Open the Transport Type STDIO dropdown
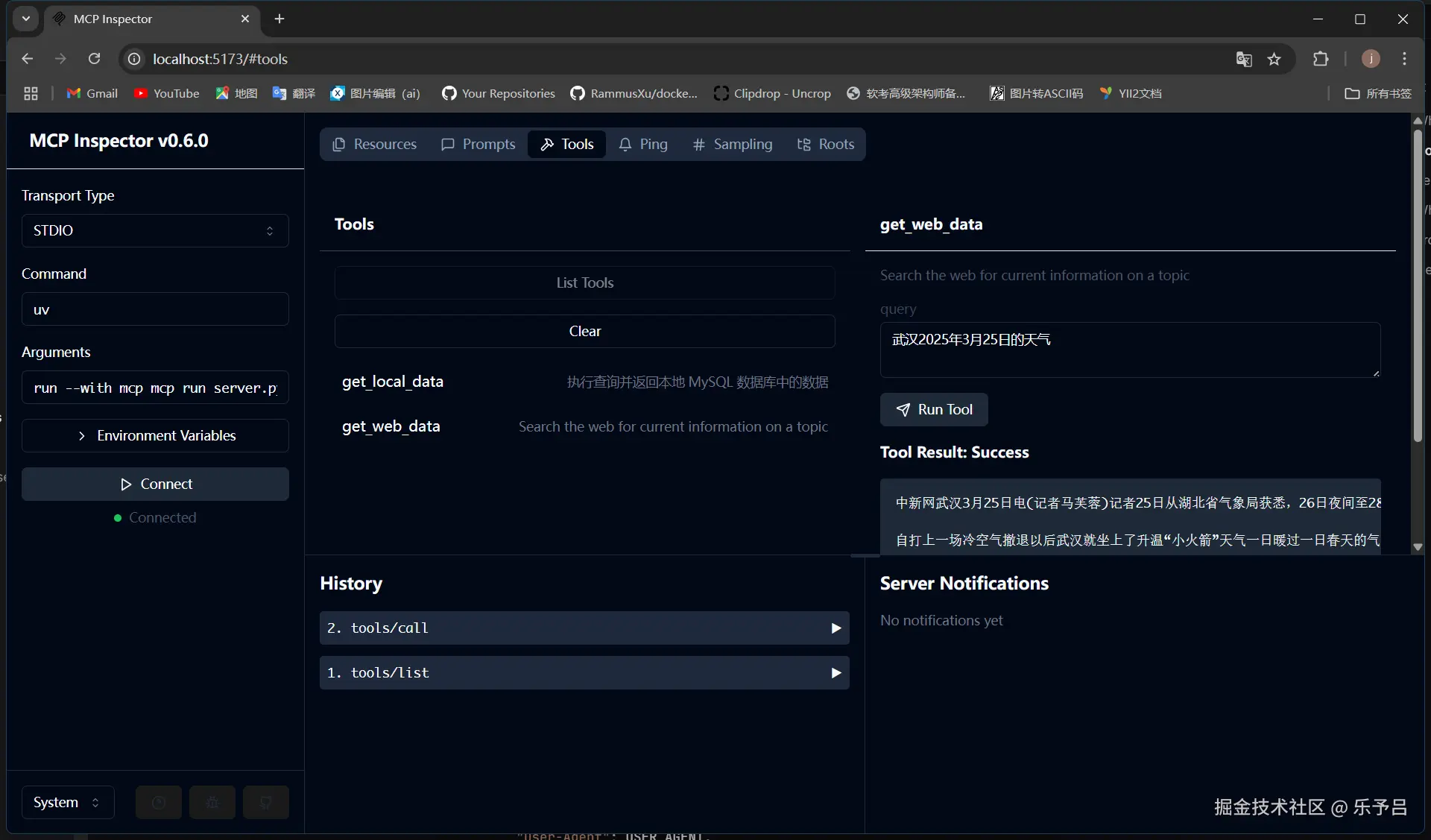Image resolution: width=1431 pixels, height=840 pixels. tap(155, 231)
